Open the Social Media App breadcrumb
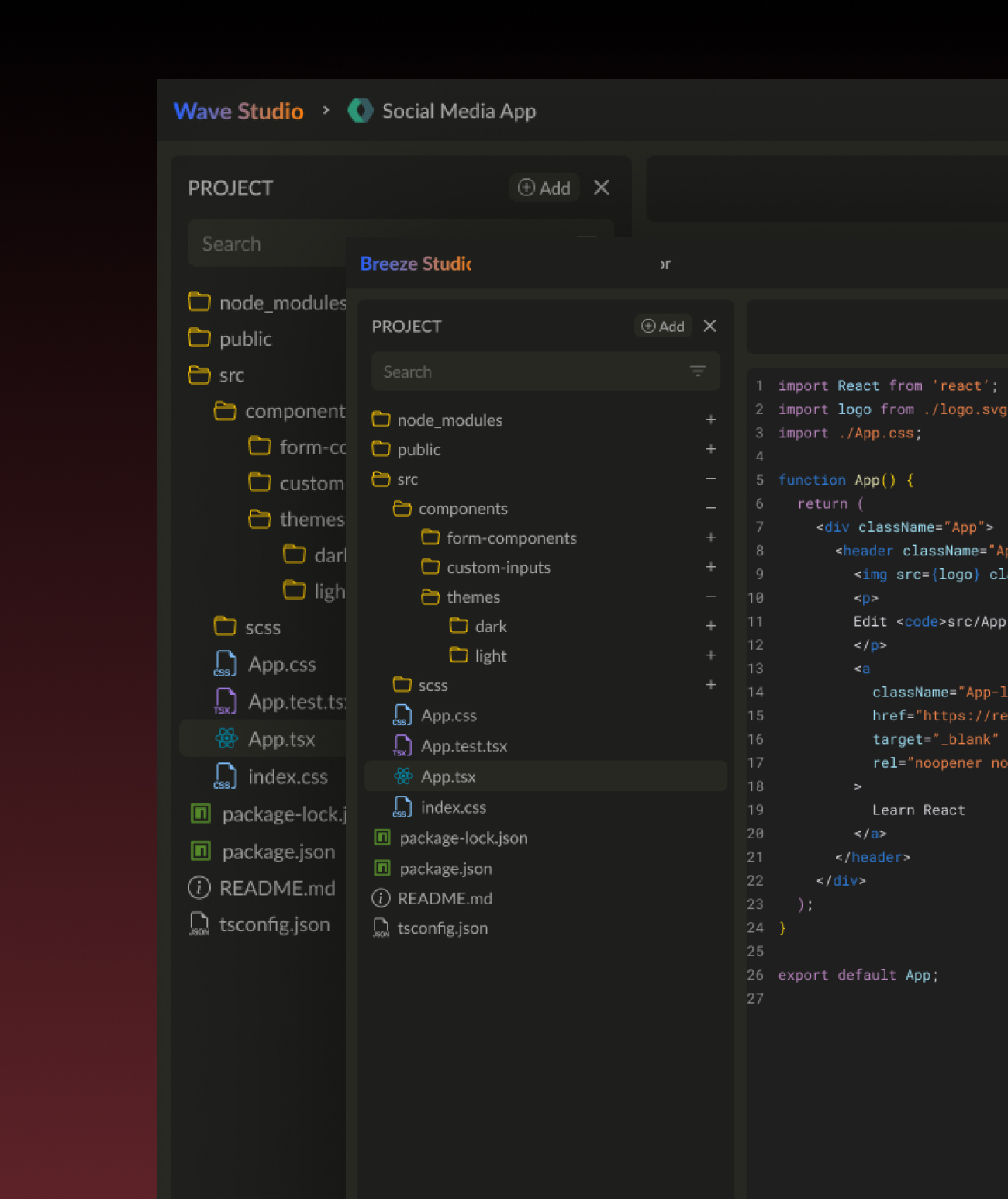Viewport: 1008px width, 1199px height. click(x=459, y=111)
